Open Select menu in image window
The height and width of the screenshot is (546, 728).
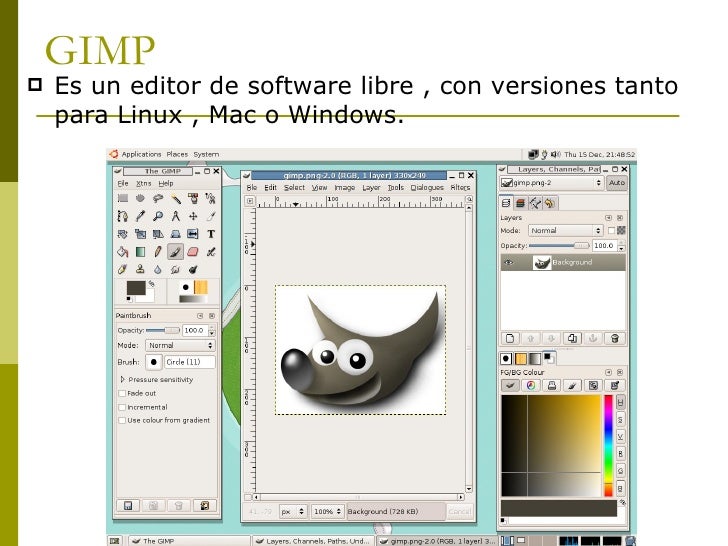pyautogui.click(x=294, y=187)
